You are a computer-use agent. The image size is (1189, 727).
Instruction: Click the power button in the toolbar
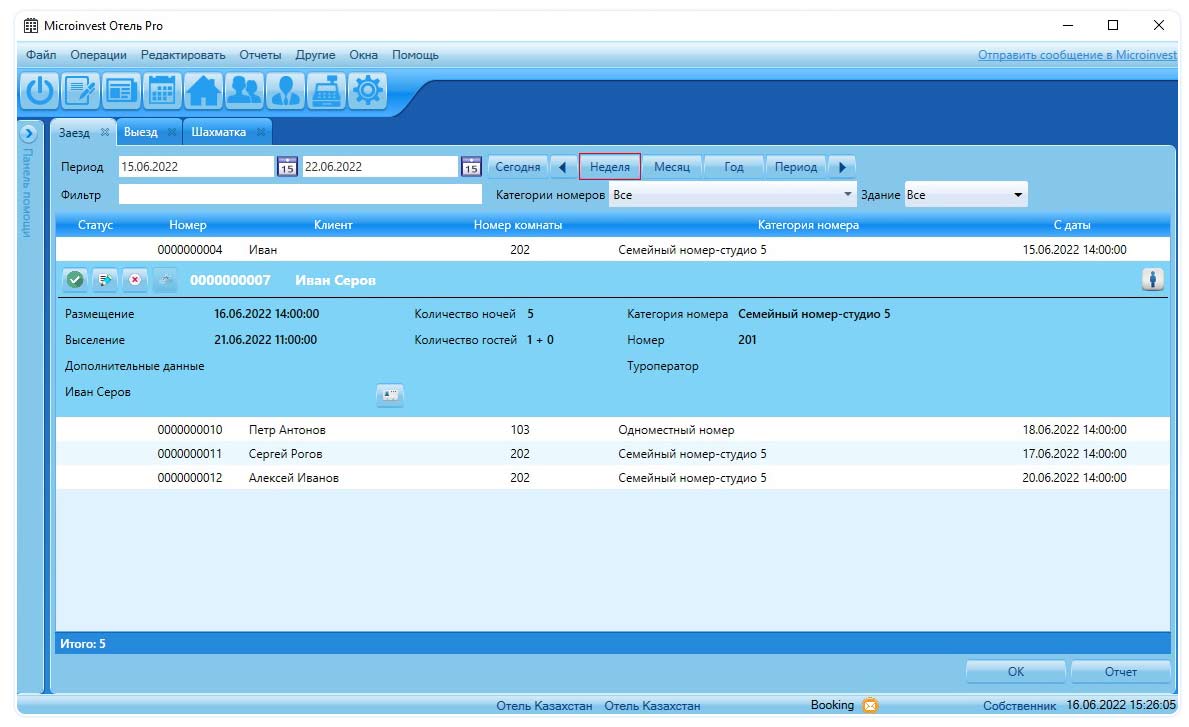(39, 92)
